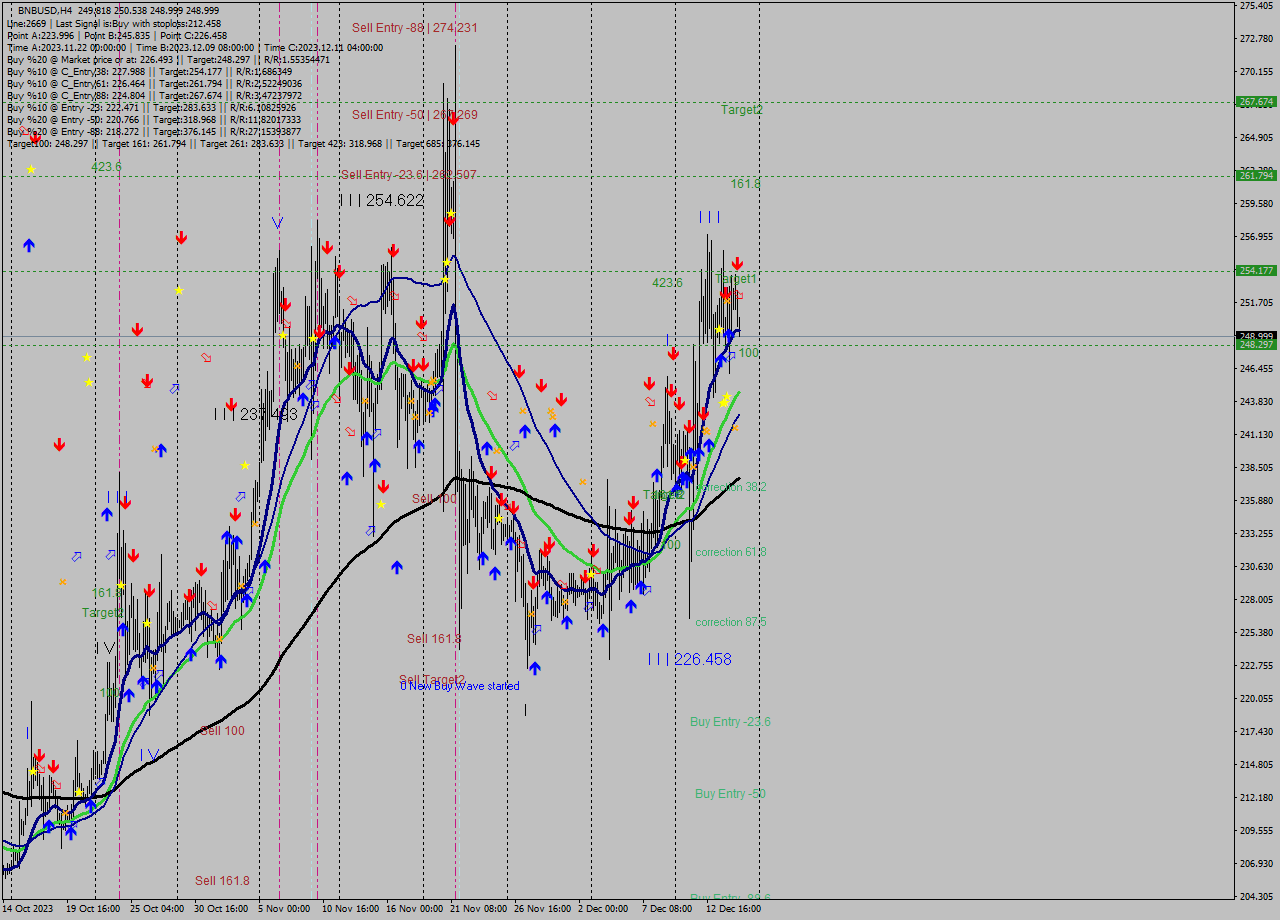This screenshot has height=920, width=1280.
Task: Click the hollow blue arrow next to the "100" label
Action: coord(729,356)
